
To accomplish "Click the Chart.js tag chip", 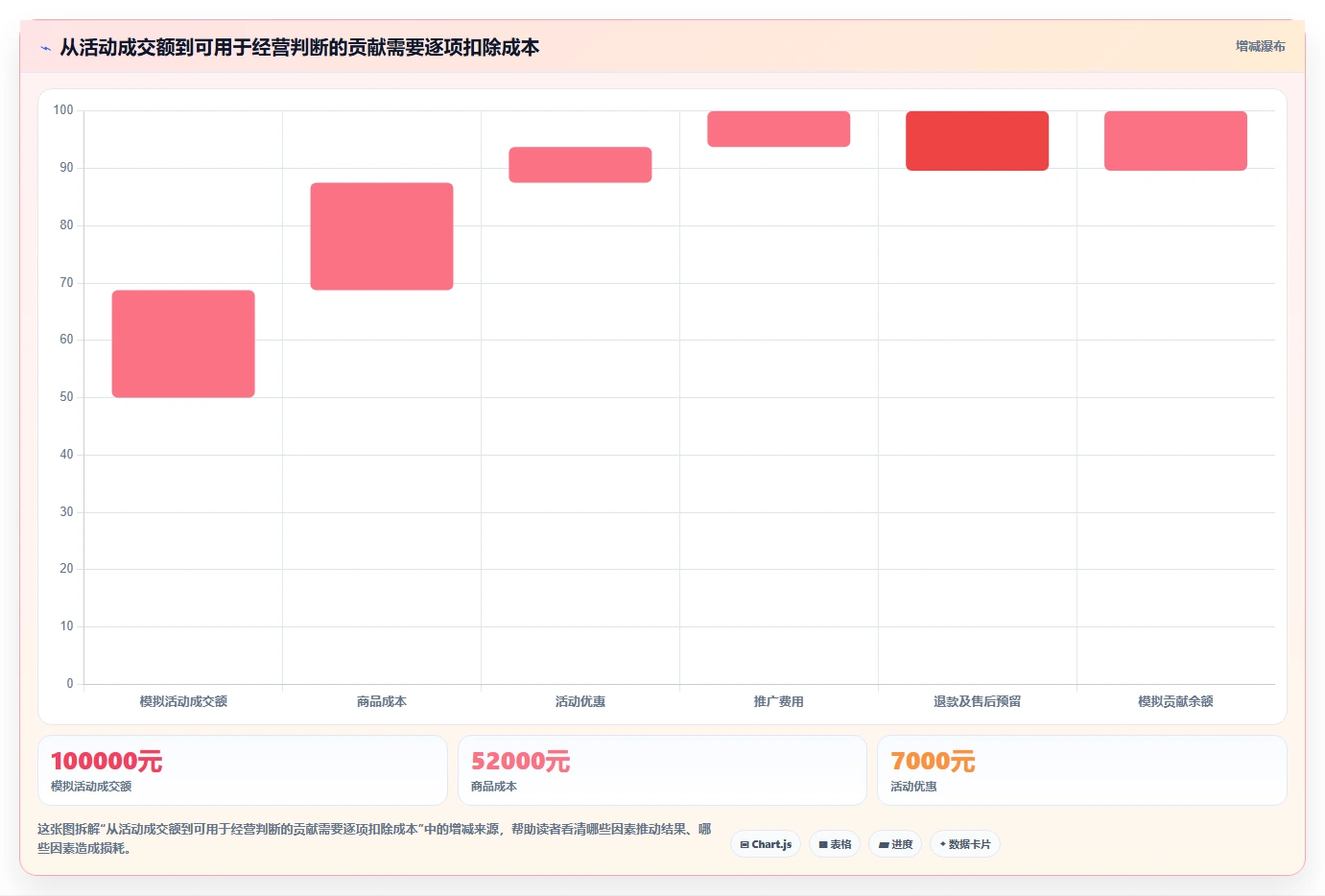I will point(766,844).
